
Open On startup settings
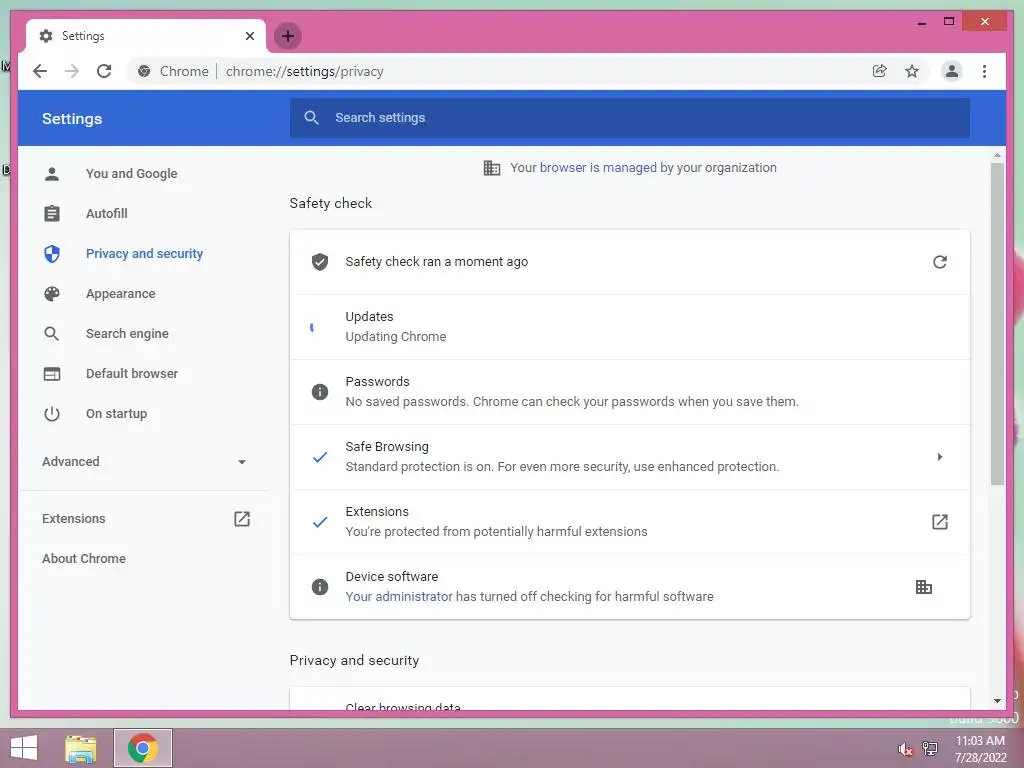coord(116,413)
